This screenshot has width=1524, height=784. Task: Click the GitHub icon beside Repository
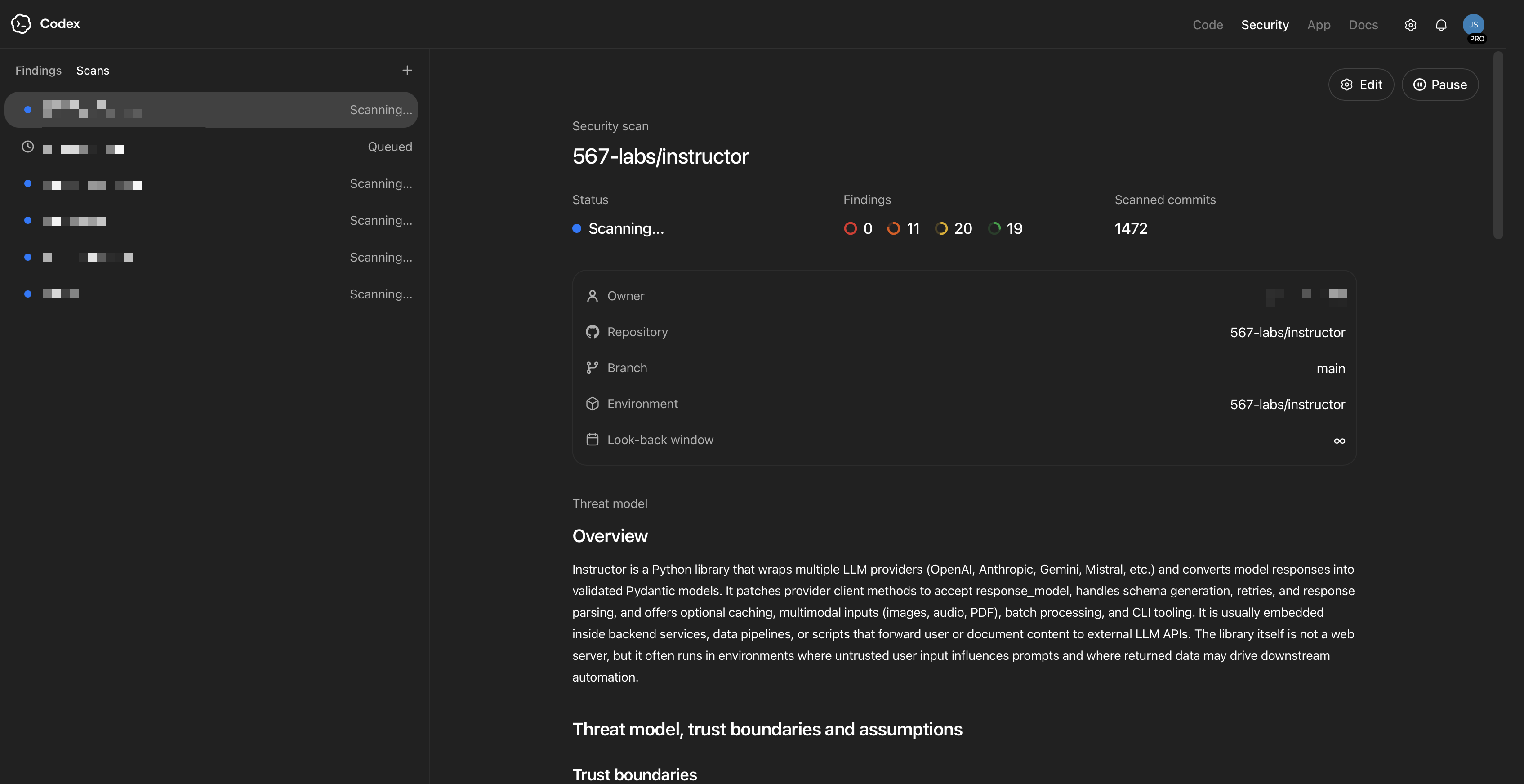click(x=593, y=332)
